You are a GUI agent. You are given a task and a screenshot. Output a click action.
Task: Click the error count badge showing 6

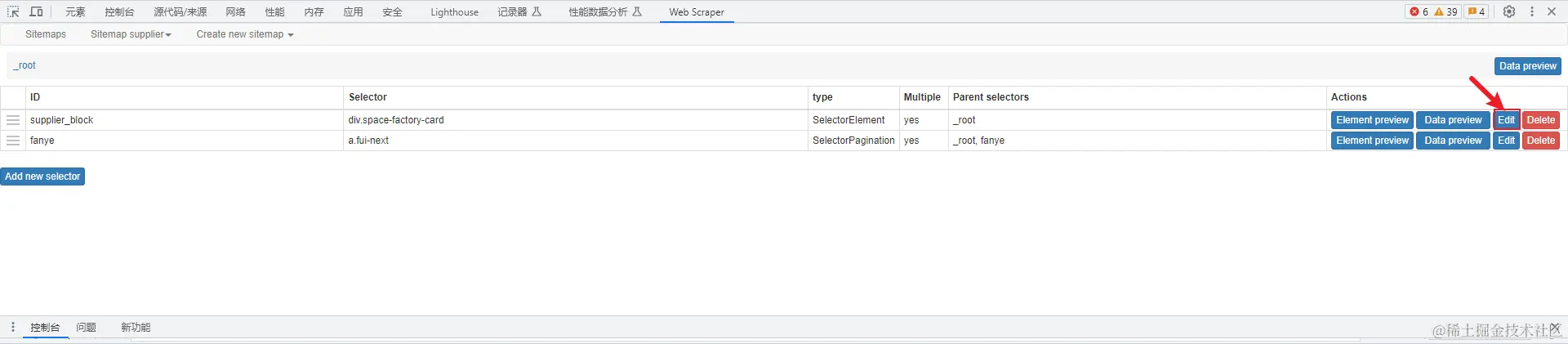click(x=1419, y=11)
